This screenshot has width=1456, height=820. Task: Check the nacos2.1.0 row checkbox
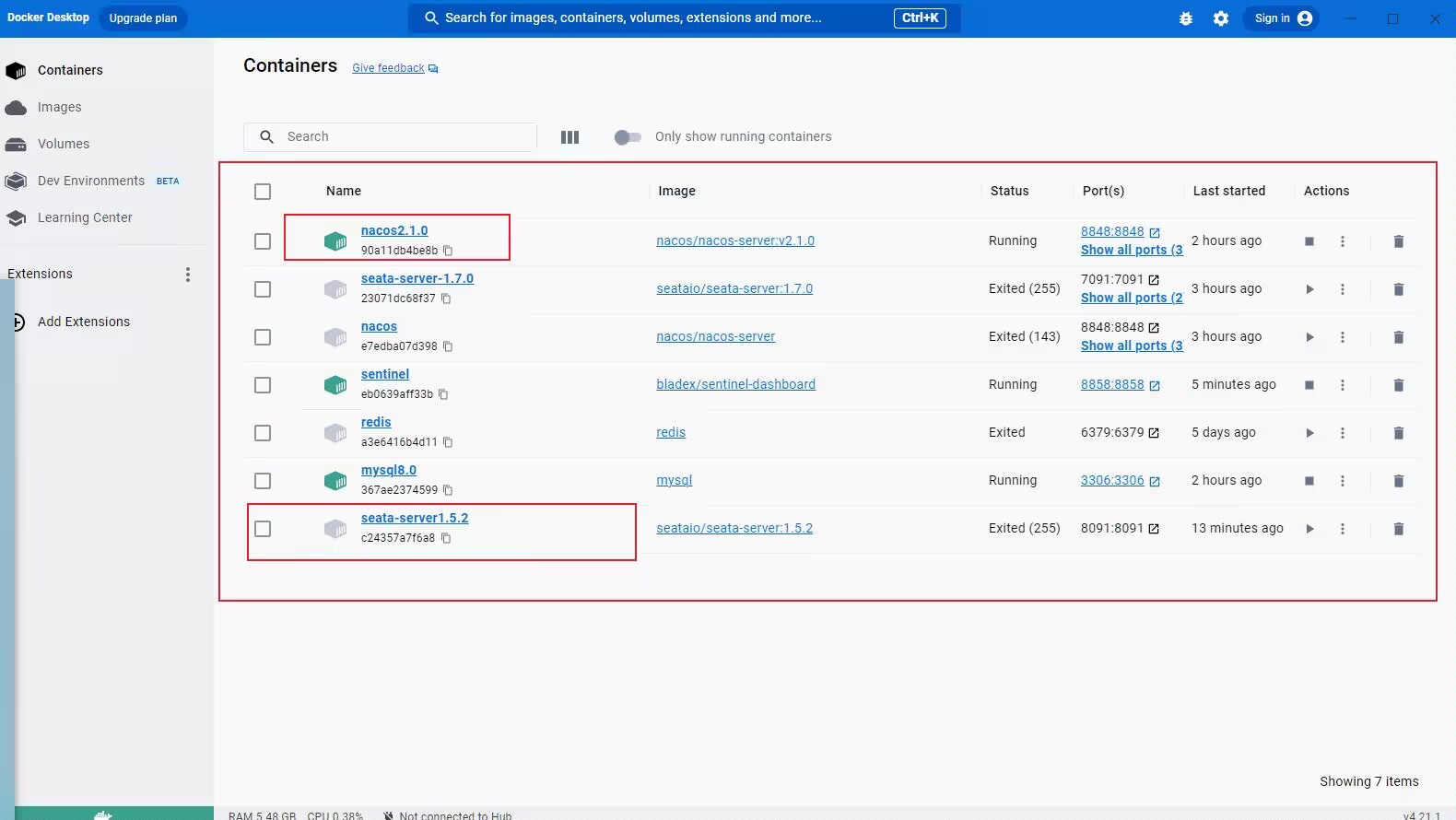(x=263, y=241)
